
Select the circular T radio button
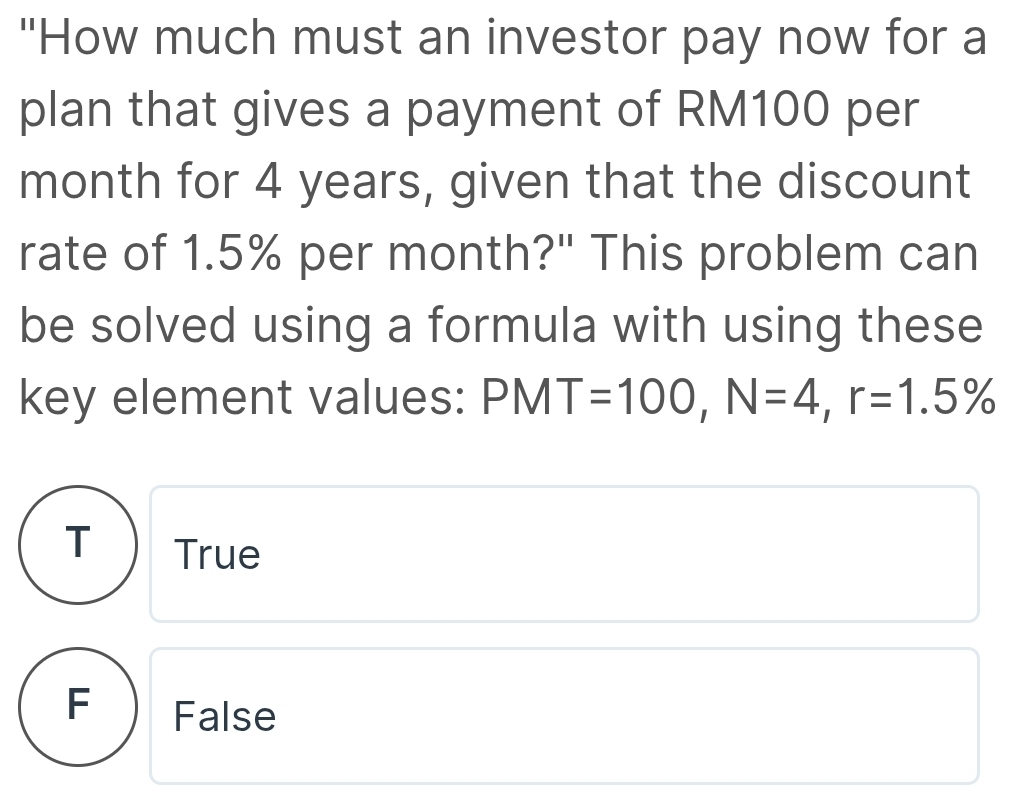tap(79, 544)
